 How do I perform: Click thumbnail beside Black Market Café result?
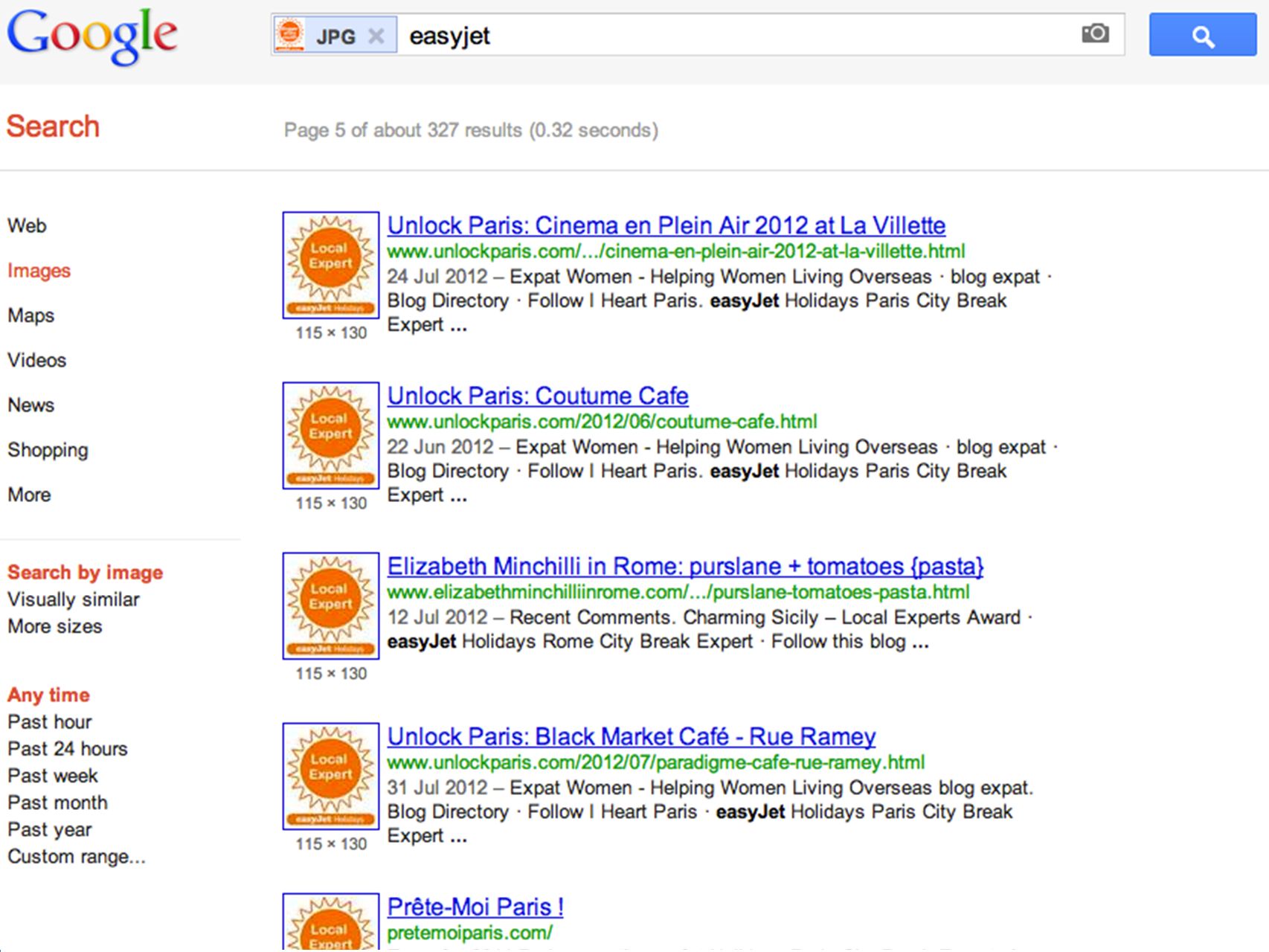pos(331,776)
